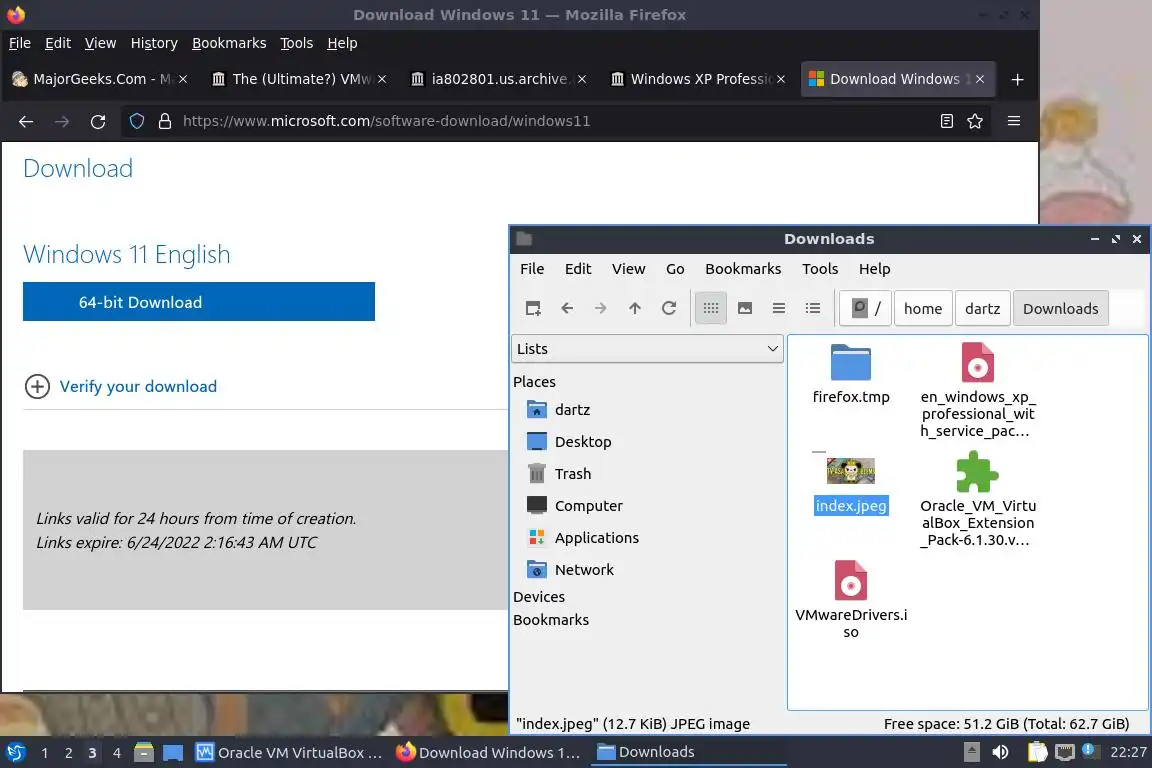Screen dimensions: 1152x768
Task: Close the MajorGeeks.Com tab
Action: tap(183, 79)
